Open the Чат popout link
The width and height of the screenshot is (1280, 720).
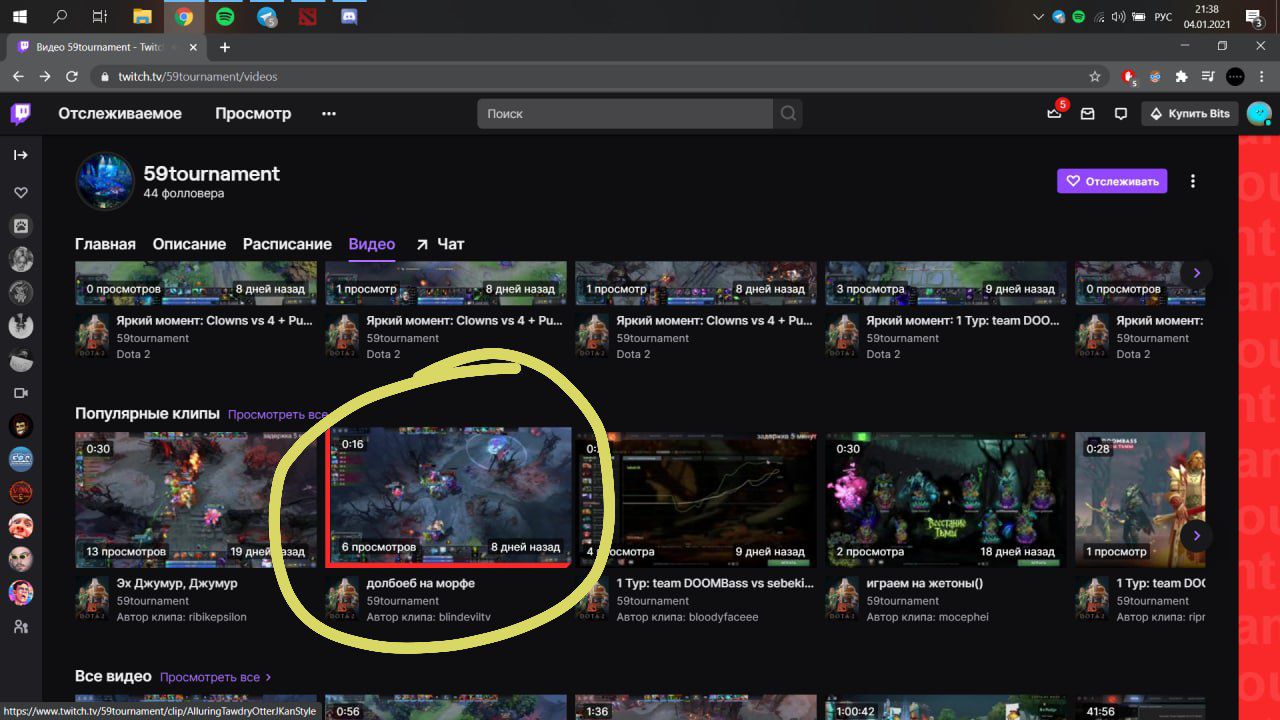coord(440,244)
